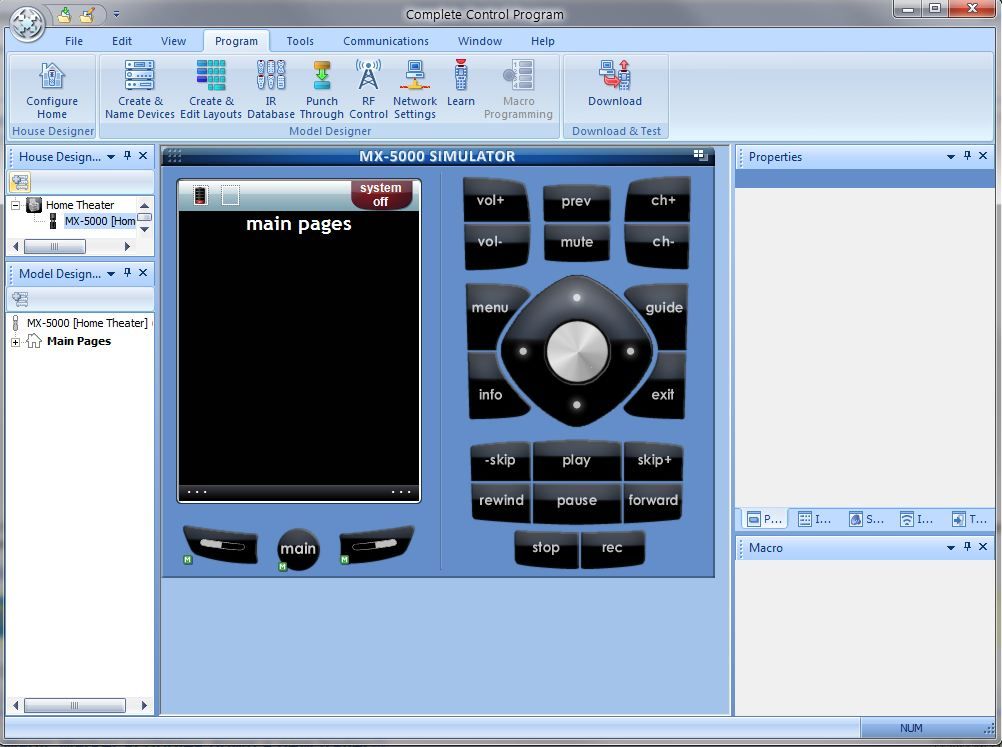Click the second quick access toolbar icon
This screenshot has width=1002, height=747.
[88, 14]
